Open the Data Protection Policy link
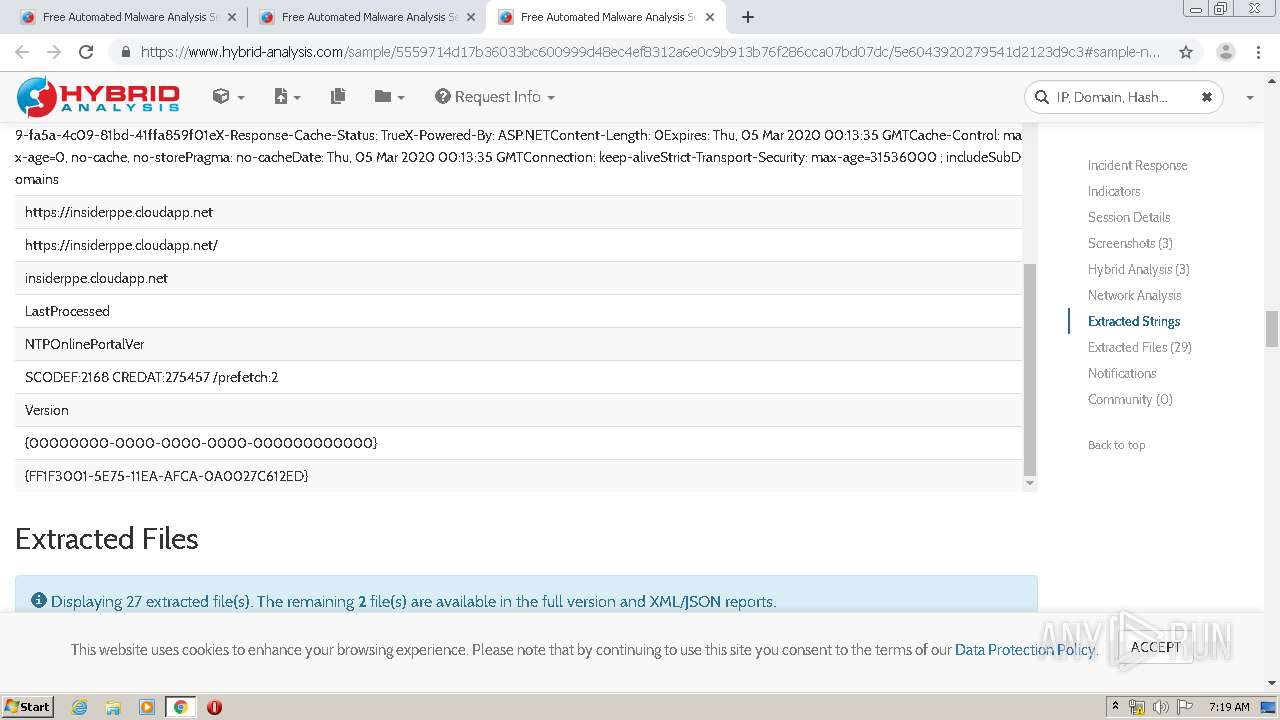1280x720 pixels. (x=1025, y=650)
